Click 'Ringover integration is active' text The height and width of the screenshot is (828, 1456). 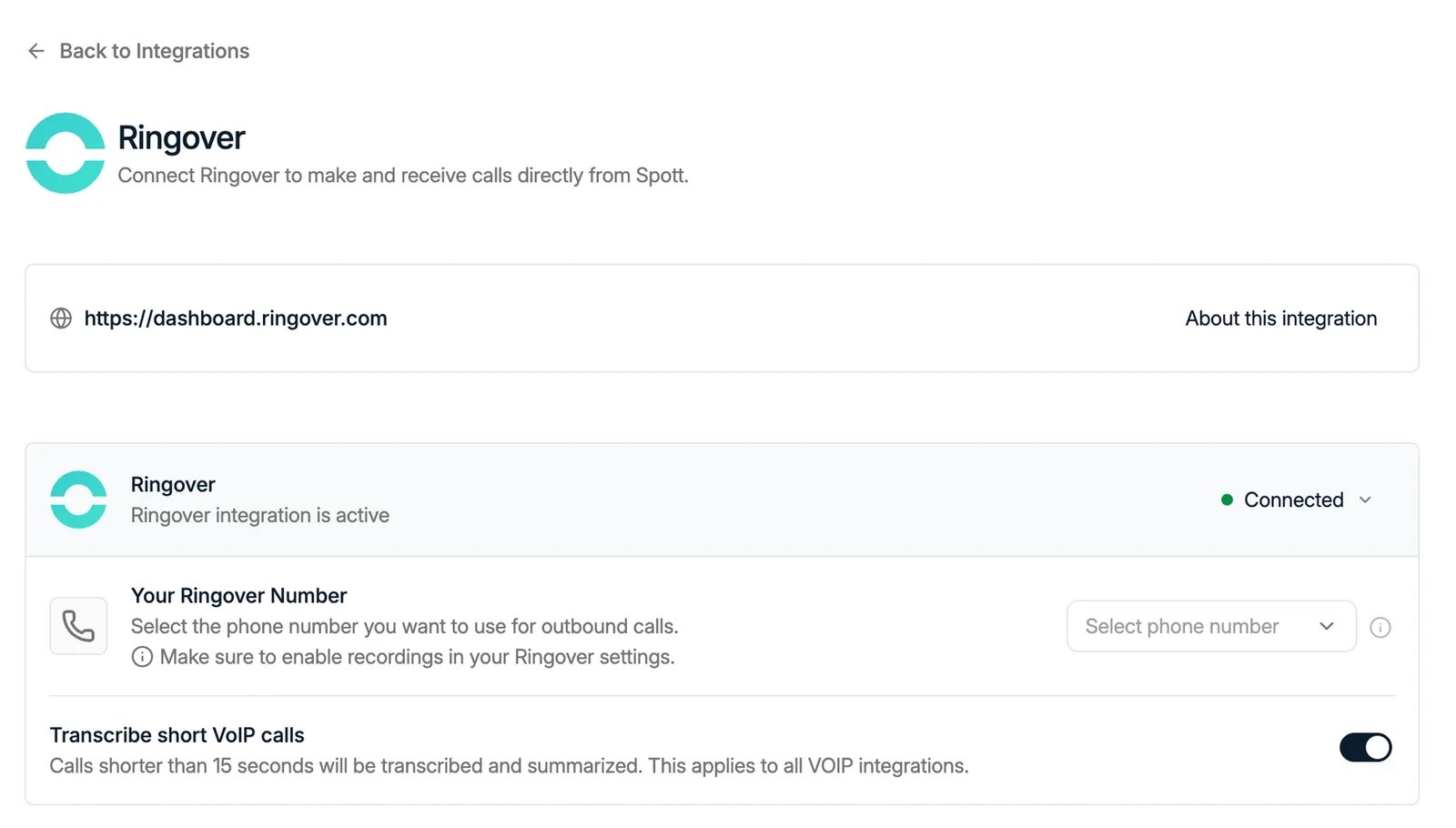tap(260, 515)
